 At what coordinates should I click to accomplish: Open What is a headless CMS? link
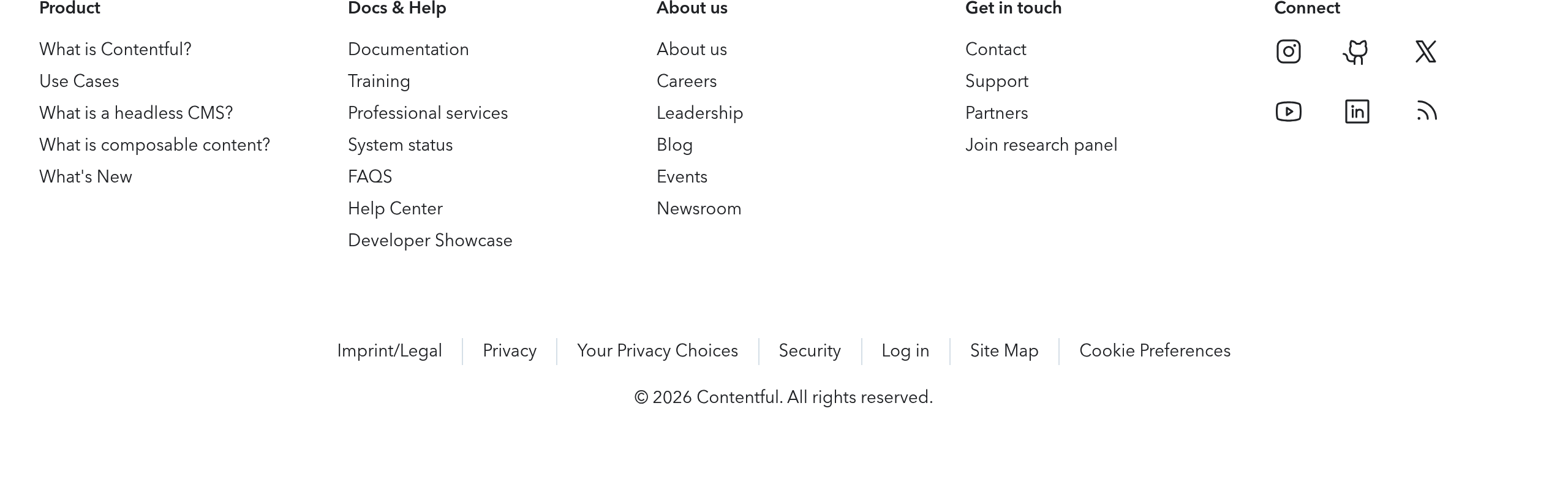click(136, 113)
